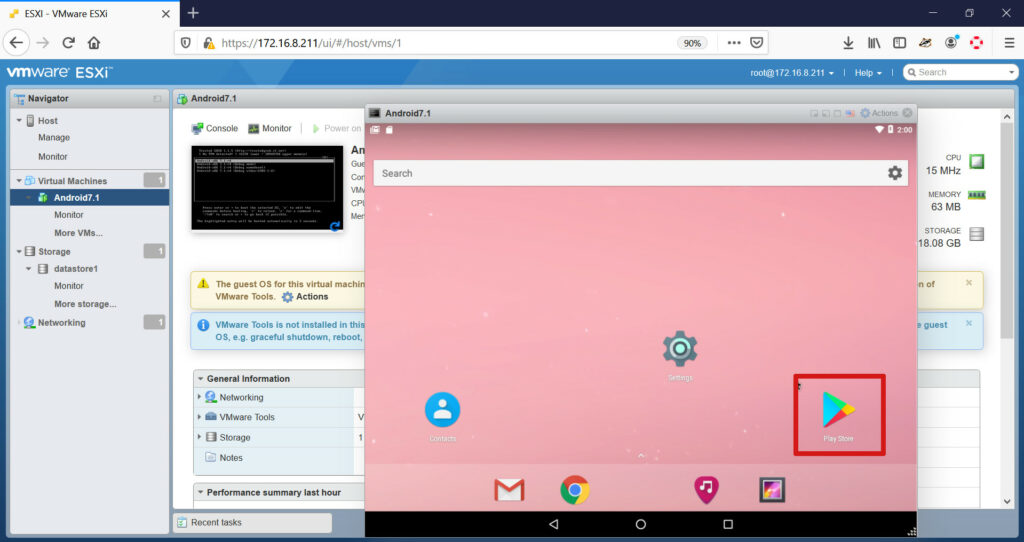
Task: Click the ESXi search box
Action: point(961,72)
